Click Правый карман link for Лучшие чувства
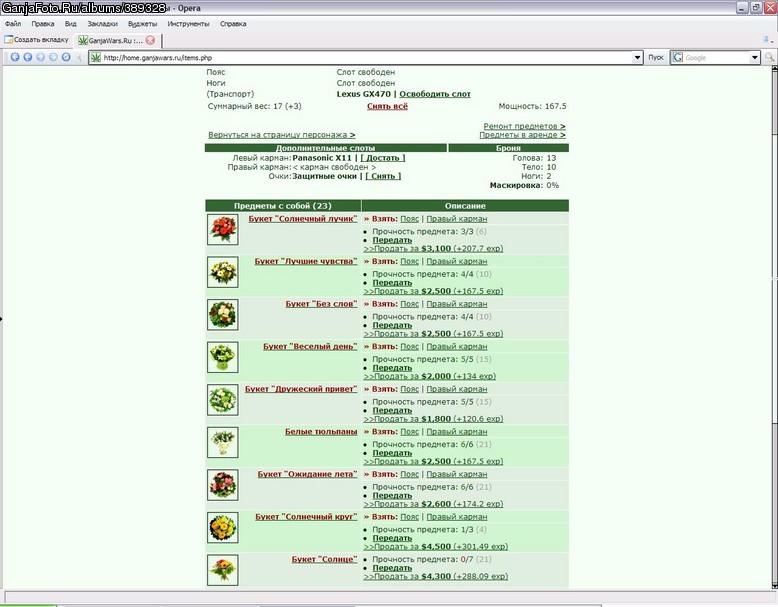Screen dimensions: 778x607 pos(456,262)
